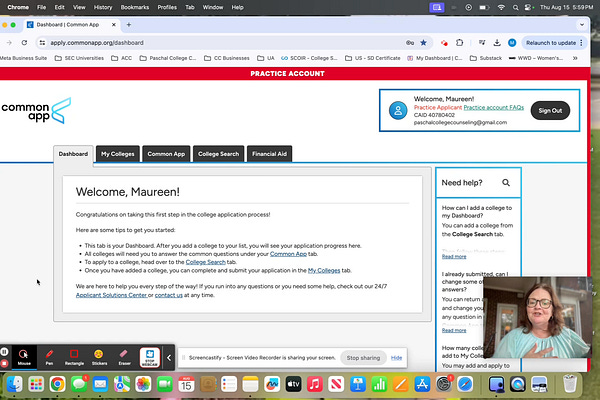Open the Practice account FAQs link

point(494,108)
